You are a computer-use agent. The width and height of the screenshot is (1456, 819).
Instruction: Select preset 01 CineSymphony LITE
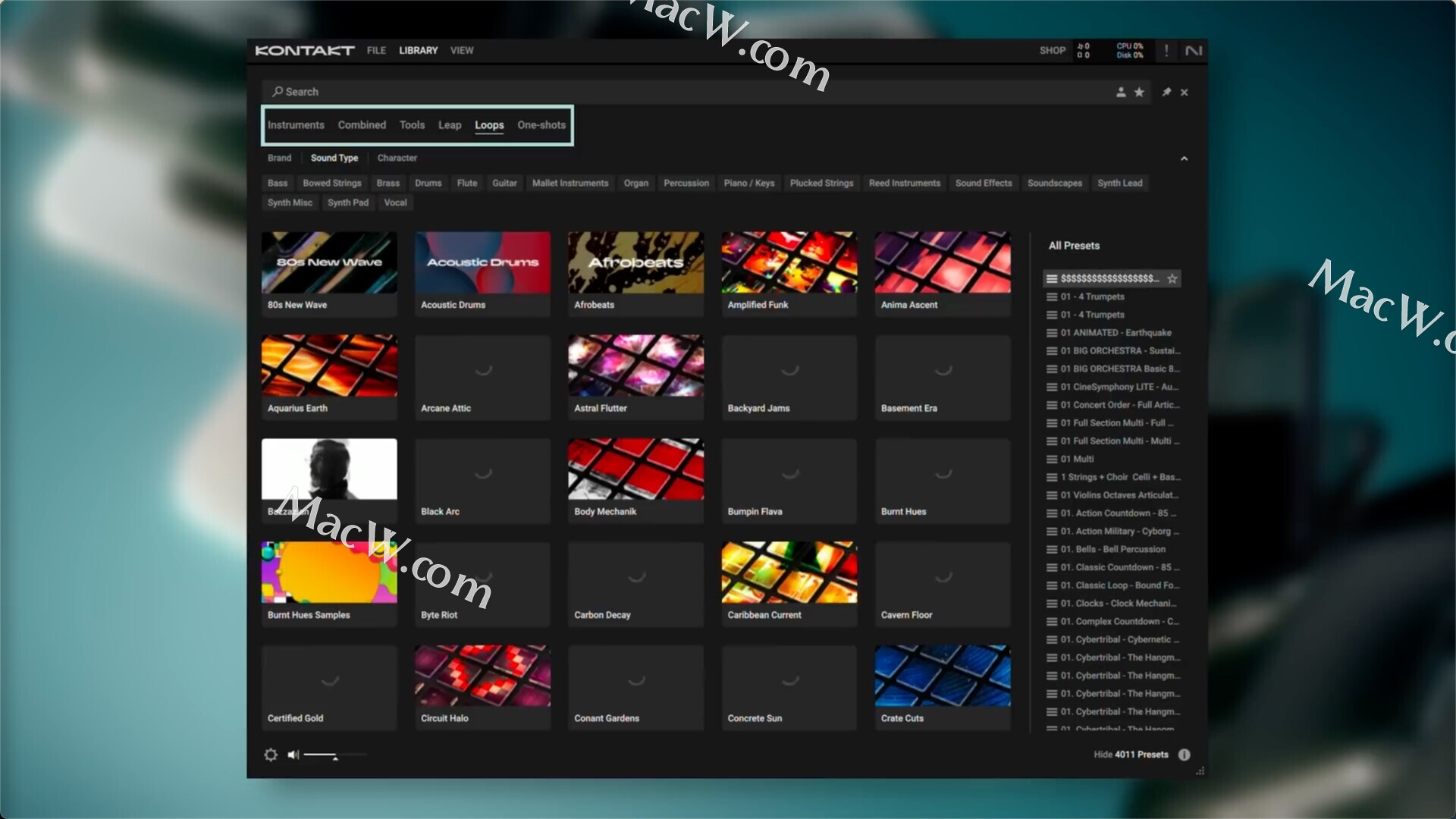[1112, 387]
